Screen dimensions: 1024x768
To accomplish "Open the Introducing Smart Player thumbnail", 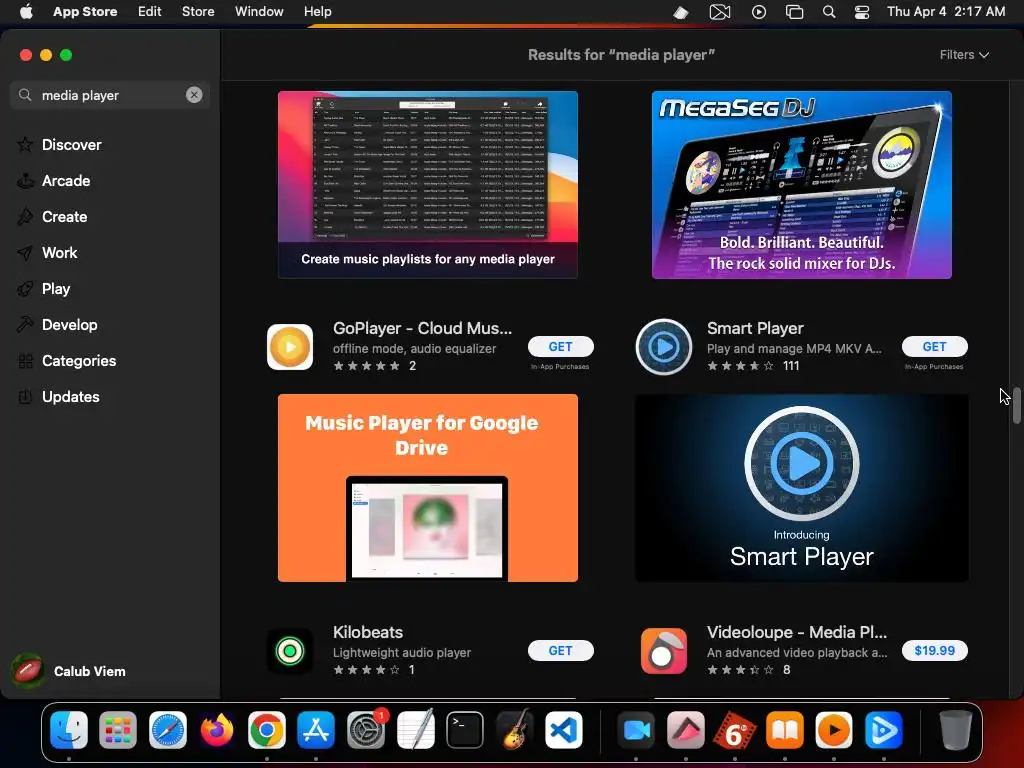I will pyautogui.click(x=801, y=488).
